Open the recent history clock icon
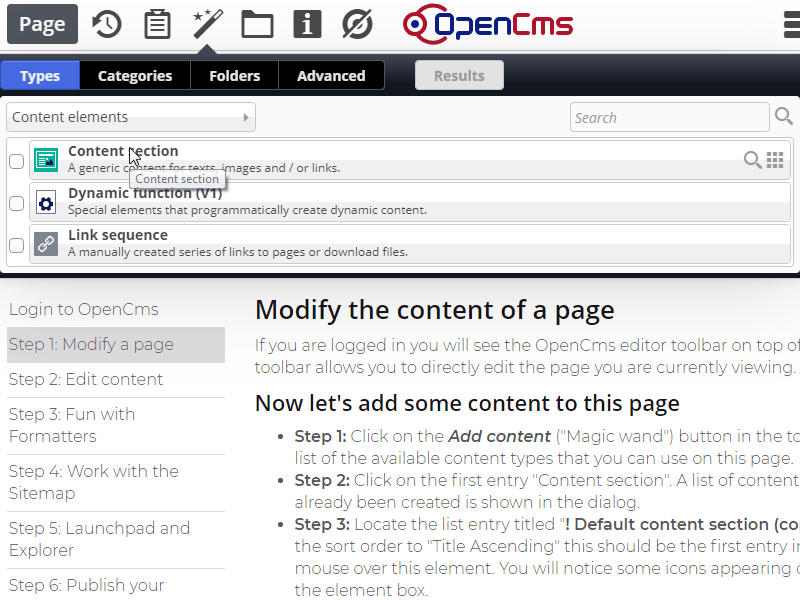800x600 pixels. (107, 24)
